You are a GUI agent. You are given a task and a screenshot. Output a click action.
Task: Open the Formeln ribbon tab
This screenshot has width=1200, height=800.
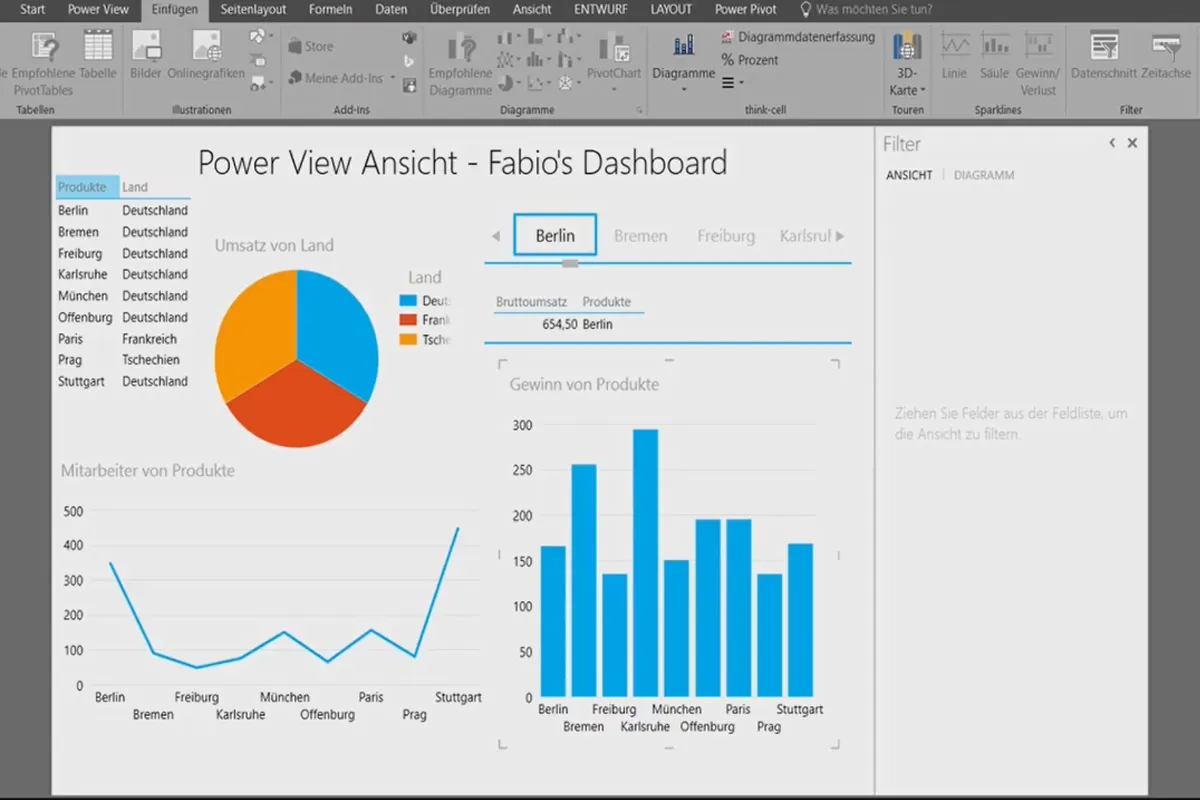click(x=330, y=9)
